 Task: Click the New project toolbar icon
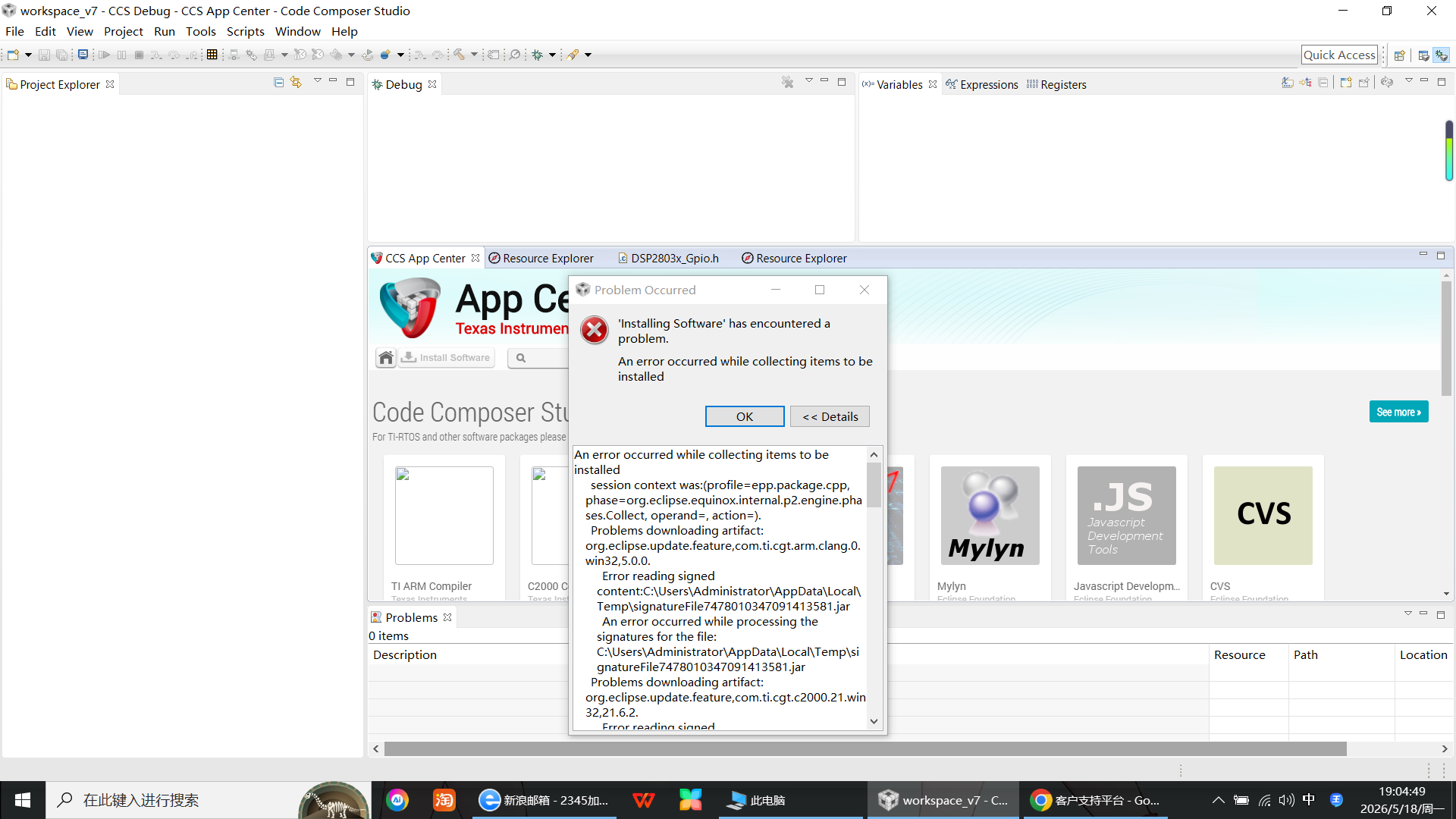13,55
